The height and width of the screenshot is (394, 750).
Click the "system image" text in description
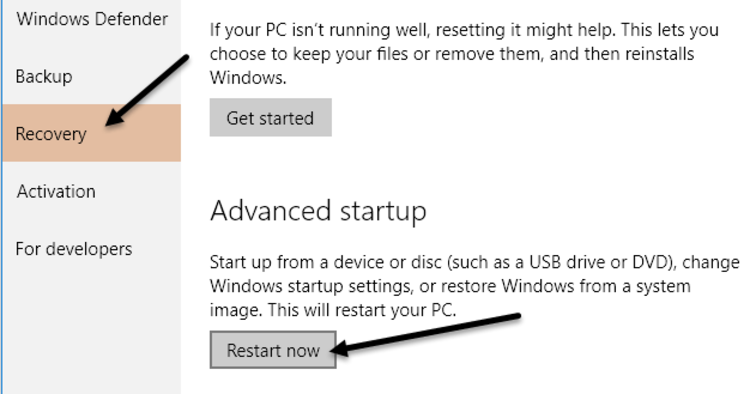[663, 286]
